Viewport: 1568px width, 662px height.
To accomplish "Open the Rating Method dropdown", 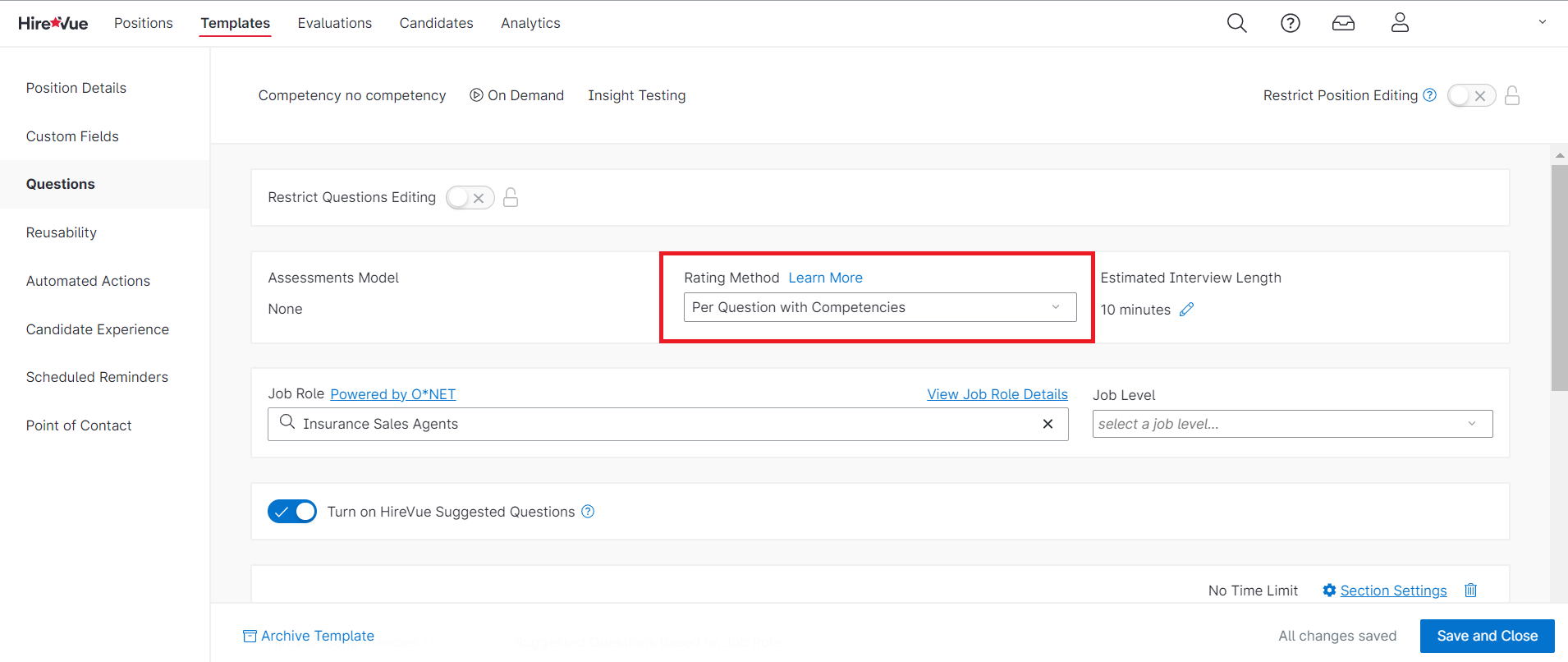I will [x=879, y=307].
